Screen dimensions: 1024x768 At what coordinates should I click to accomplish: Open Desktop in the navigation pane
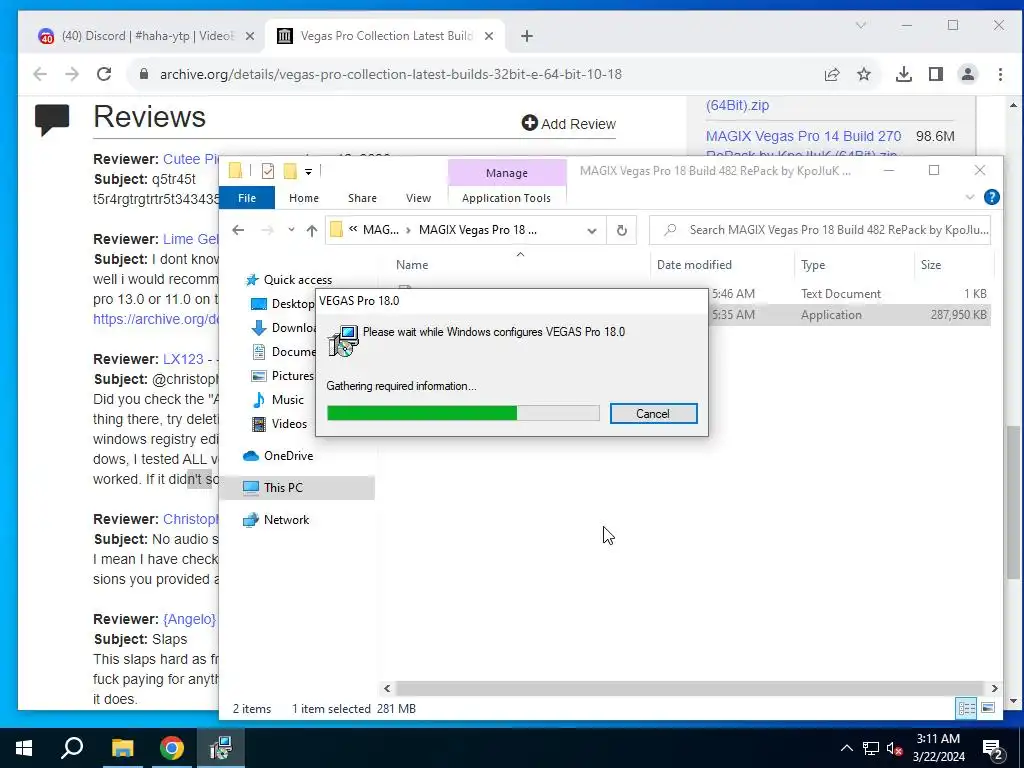pos(283,304)
